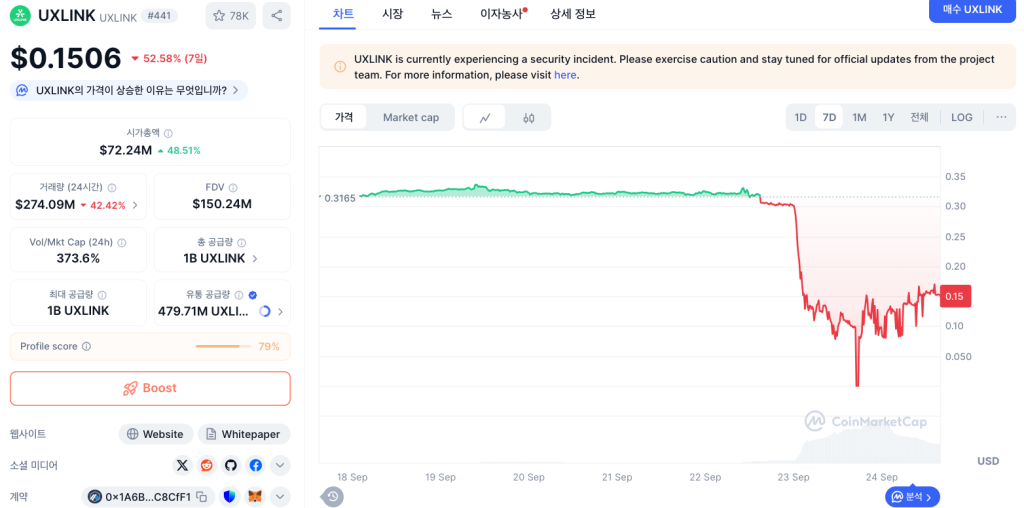1024x508 pixels.
Task: Click info icon next to 총 공급량
Action: coord(242,242)
